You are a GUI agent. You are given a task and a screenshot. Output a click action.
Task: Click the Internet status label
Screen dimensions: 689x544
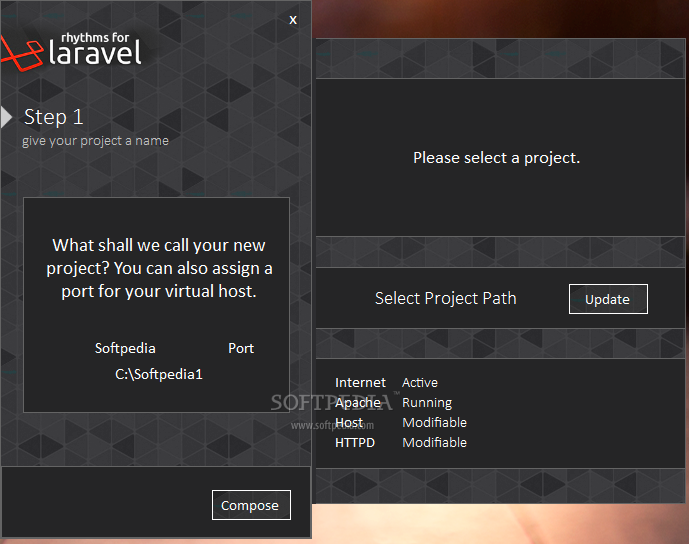360,382
